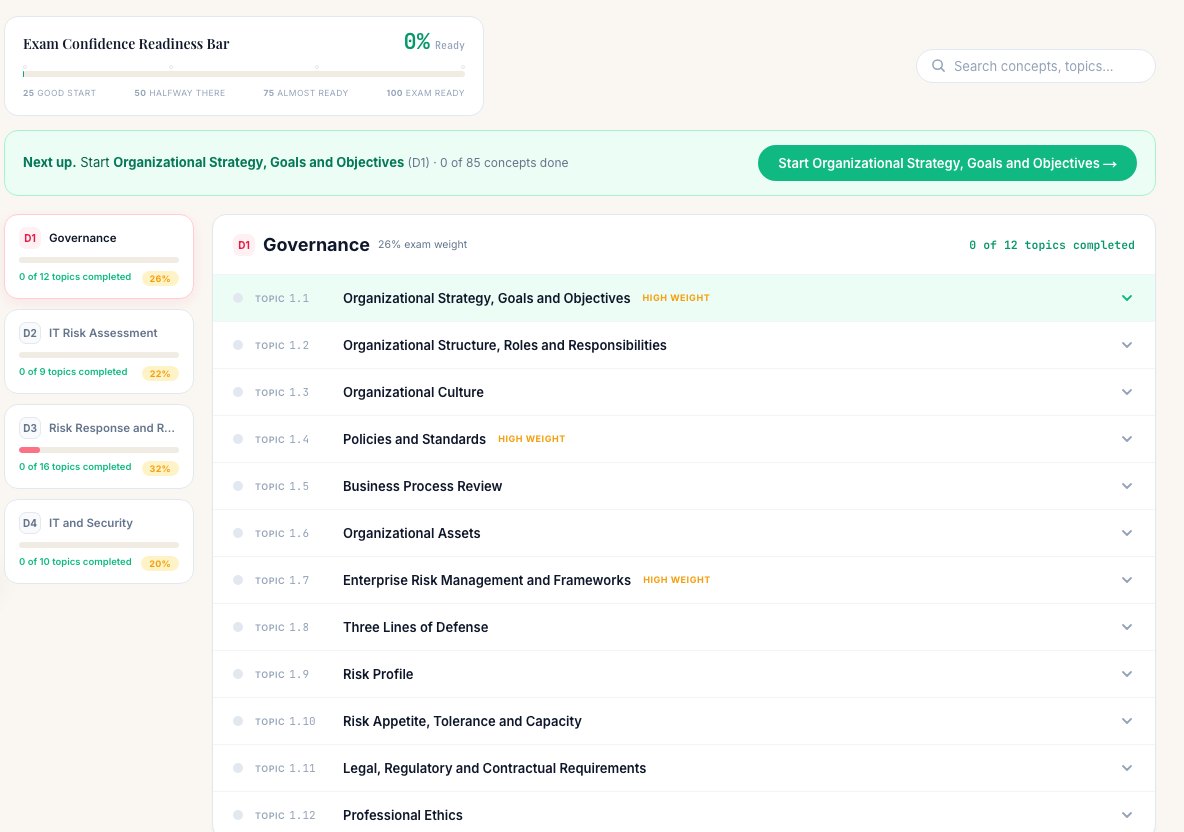The image size is (1184, 832).
Task: Toggle status dot for Topic 1.1
Action: click(238, 298)
